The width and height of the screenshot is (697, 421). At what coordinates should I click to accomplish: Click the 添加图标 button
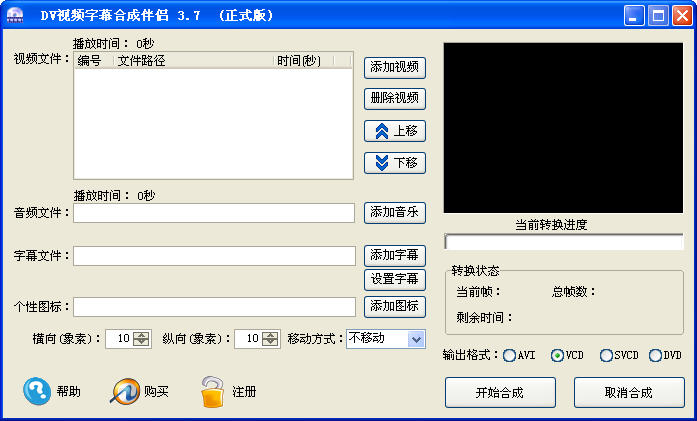[x=395, y=307]
